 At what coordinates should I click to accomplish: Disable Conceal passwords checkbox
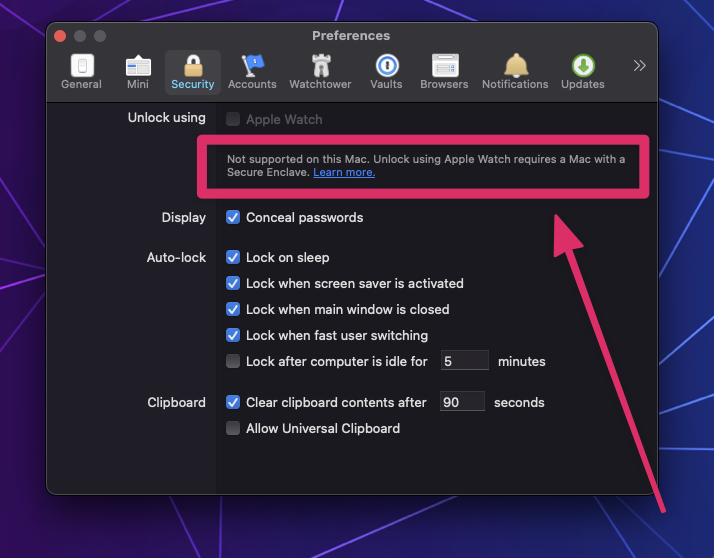(233, 218)
